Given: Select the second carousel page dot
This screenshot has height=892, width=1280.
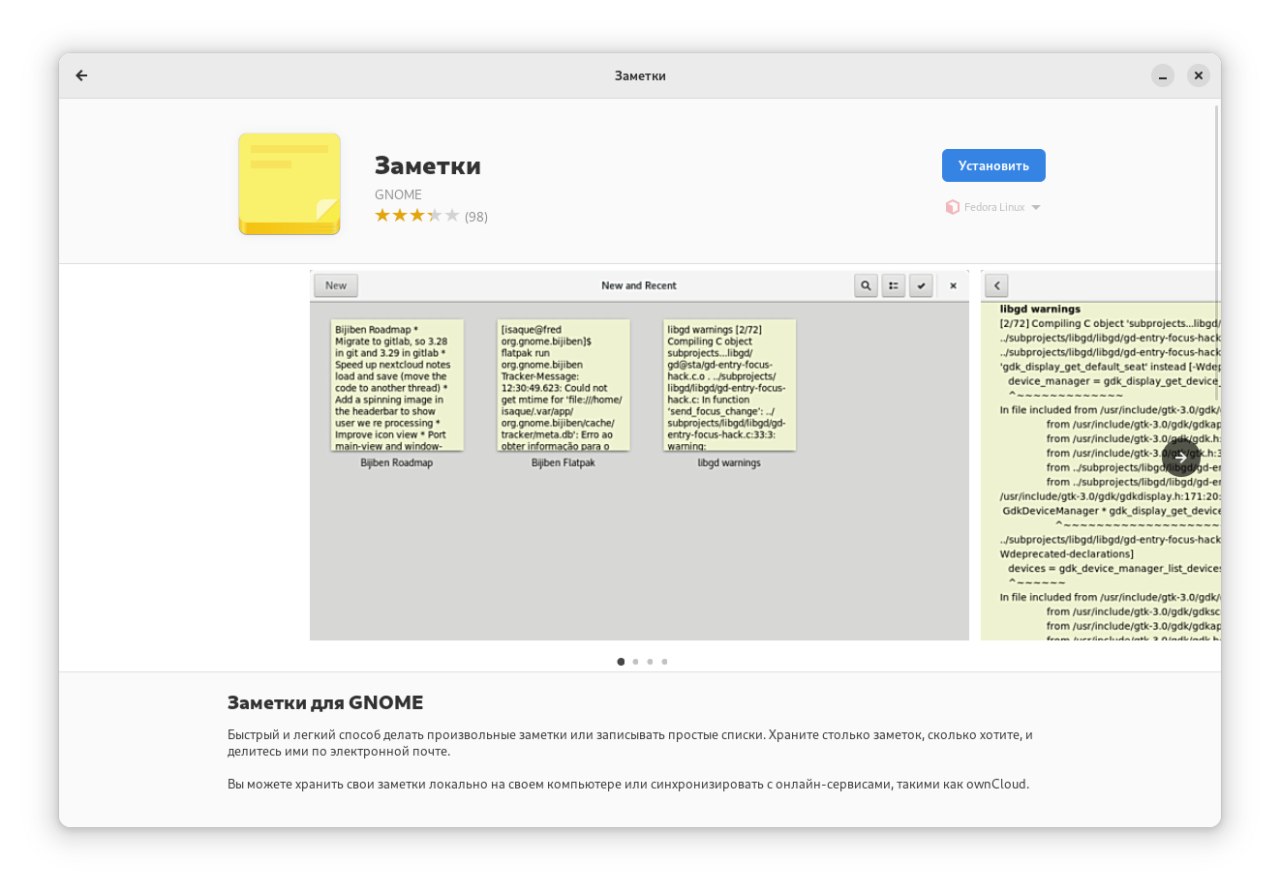Looking at the screenshot, I should [x=636, y=661].
